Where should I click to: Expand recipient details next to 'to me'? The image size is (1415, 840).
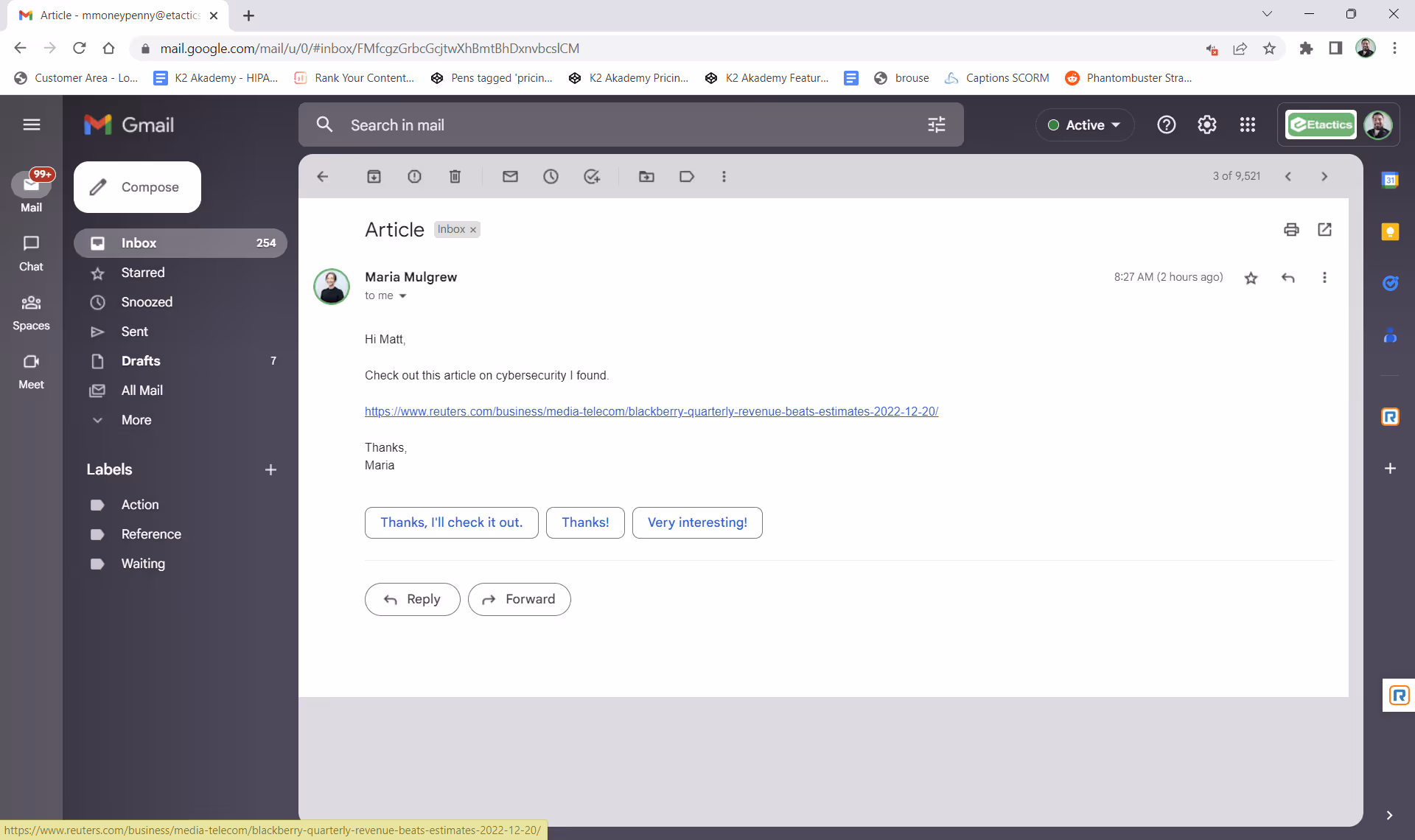click(402, 296)
